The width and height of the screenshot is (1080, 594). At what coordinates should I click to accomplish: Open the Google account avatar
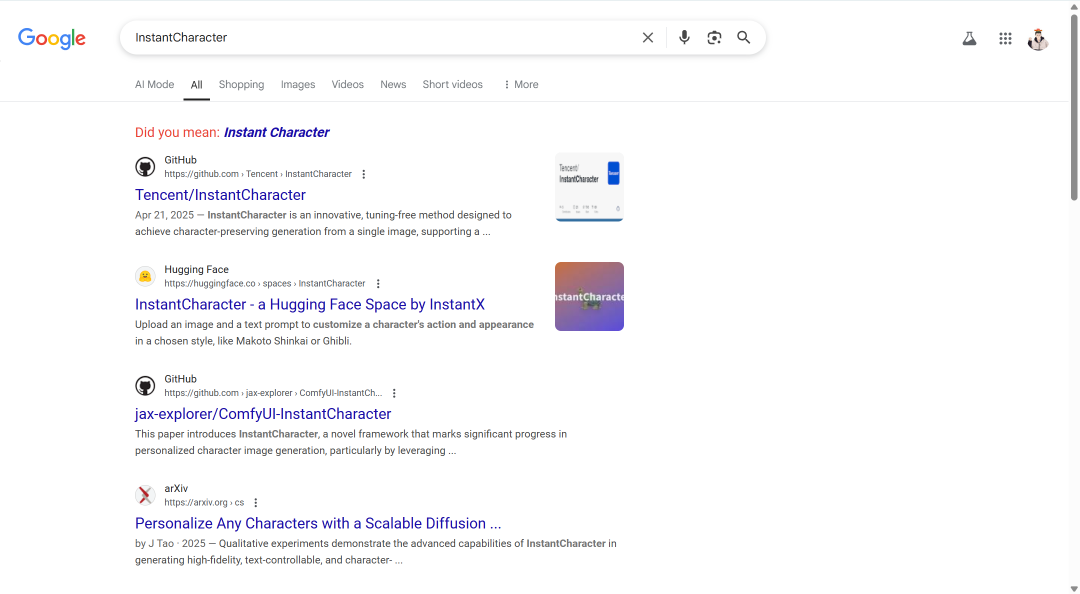1038,39
